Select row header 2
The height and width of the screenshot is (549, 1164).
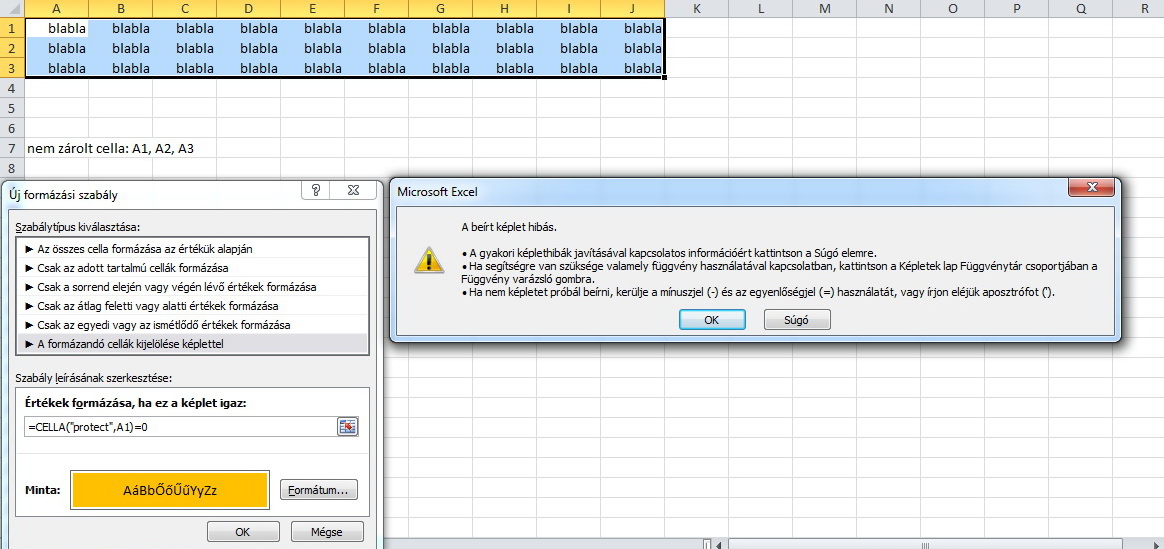[12, 48]
